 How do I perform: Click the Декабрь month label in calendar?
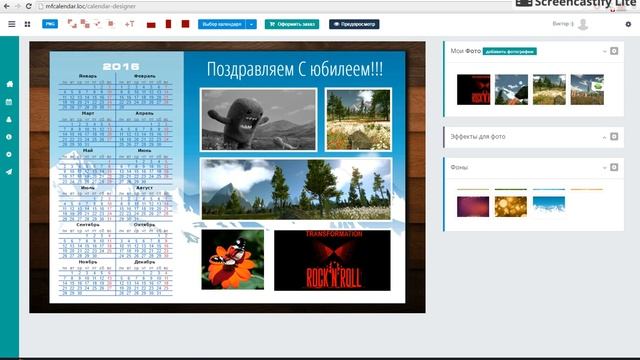click(x=144, y=262)
